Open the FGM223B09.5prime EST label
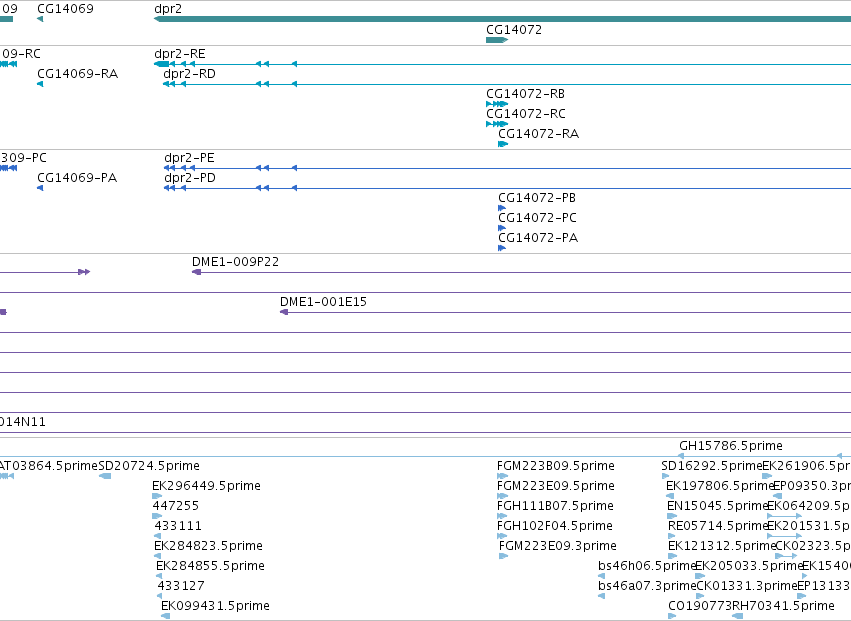The height and width of the screenshot is (621, 851). [556, 466]
